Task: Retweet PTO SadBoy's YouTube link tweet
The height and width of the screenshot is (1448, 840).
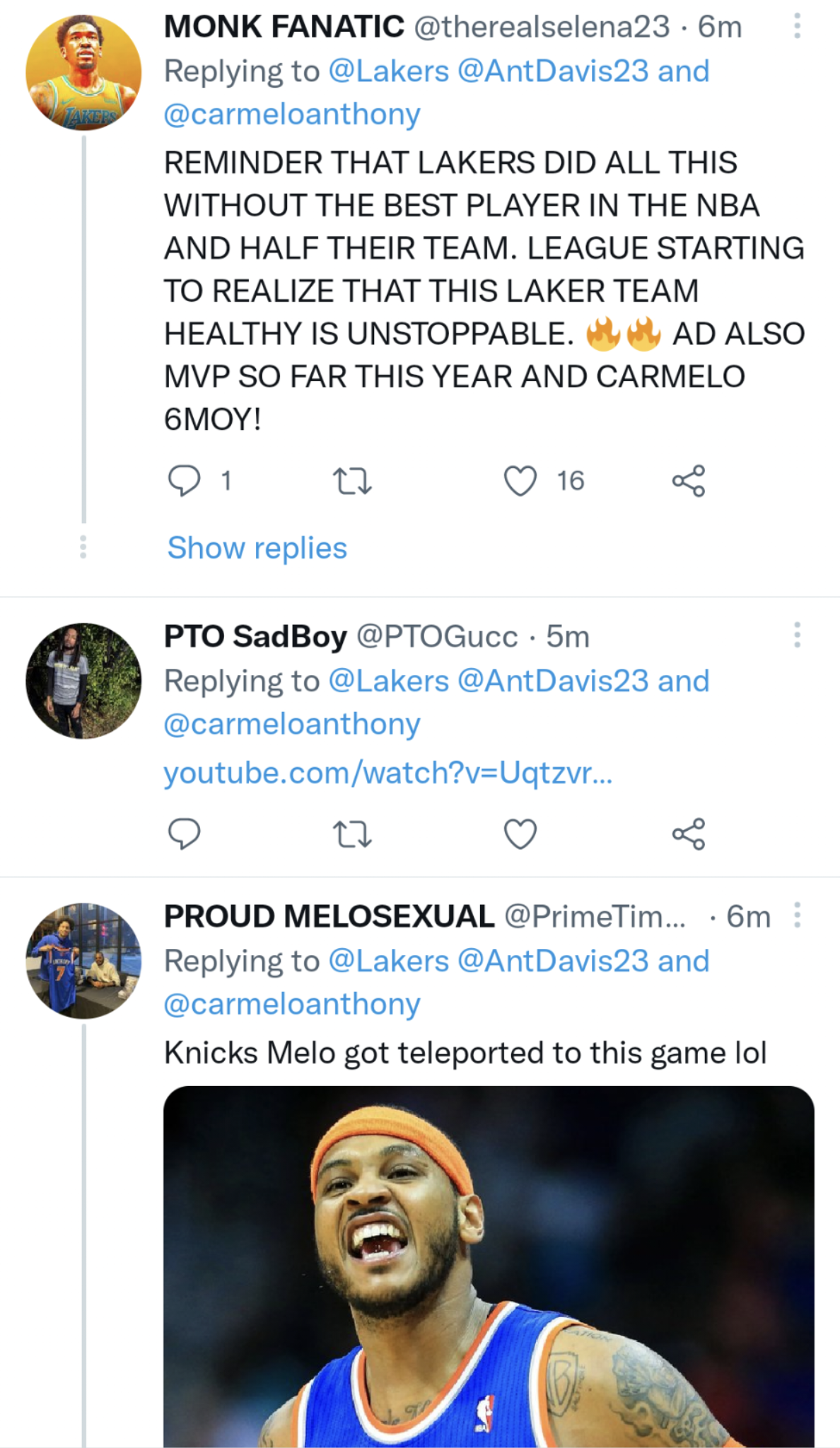Action: 352,834
